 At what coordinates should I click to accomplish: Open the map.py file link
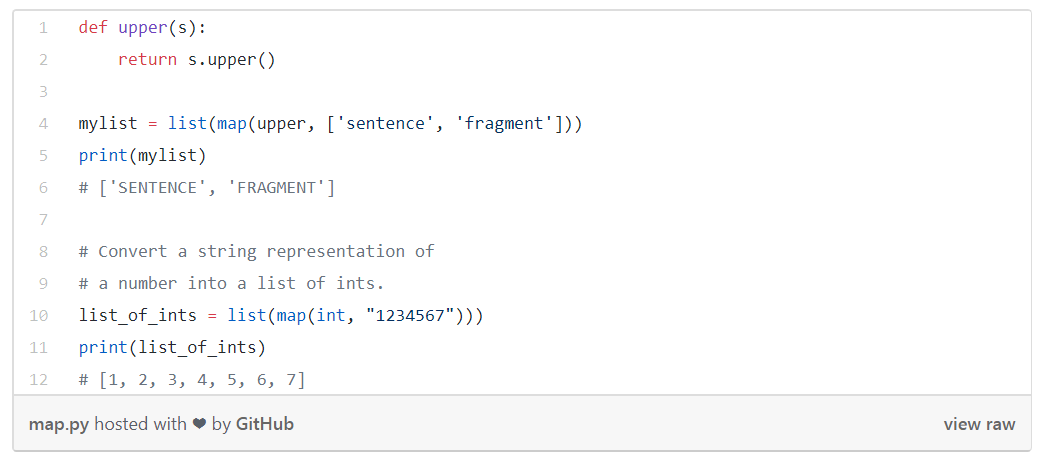[x=59, y=424]
